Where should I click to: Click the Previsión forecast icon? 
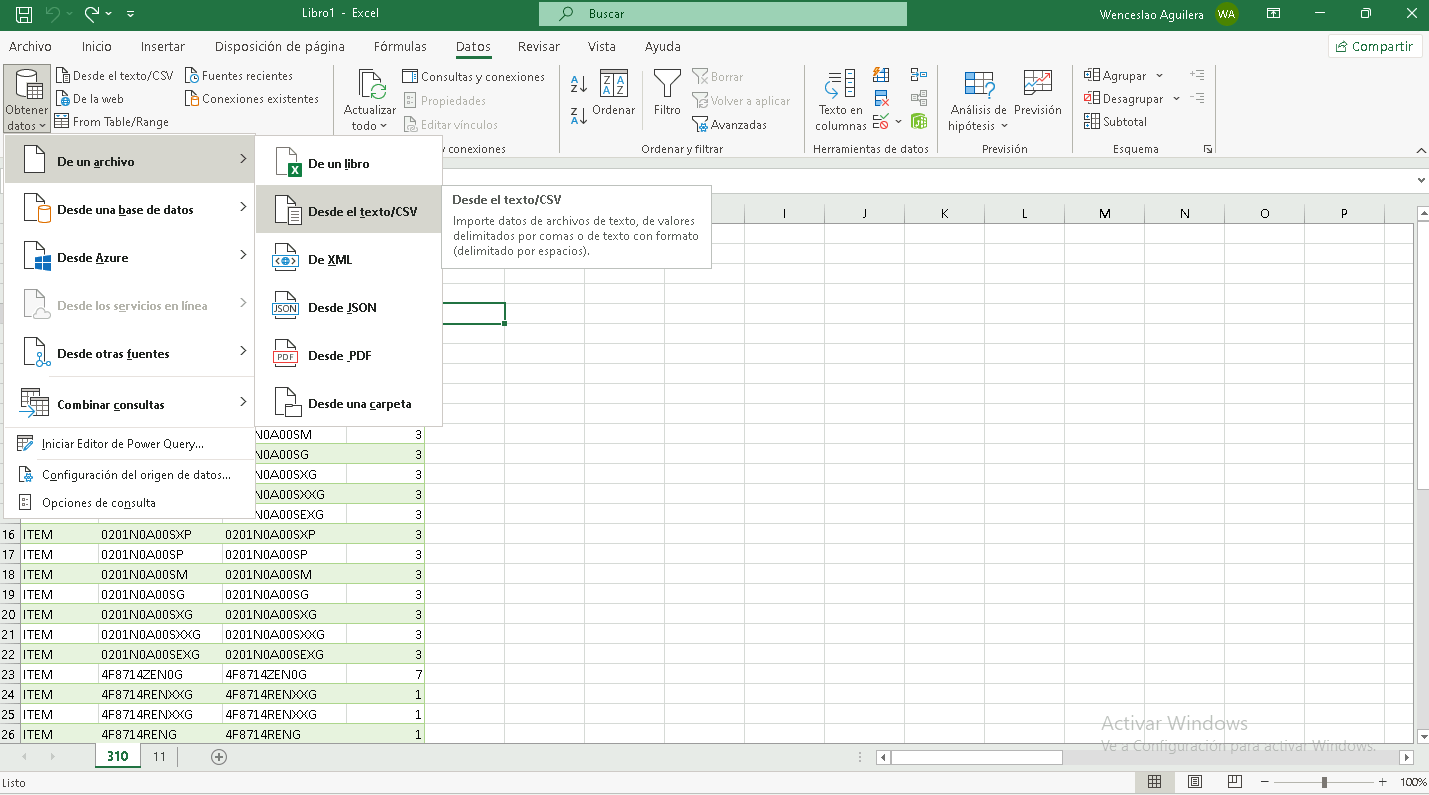tap(1037, 86)
